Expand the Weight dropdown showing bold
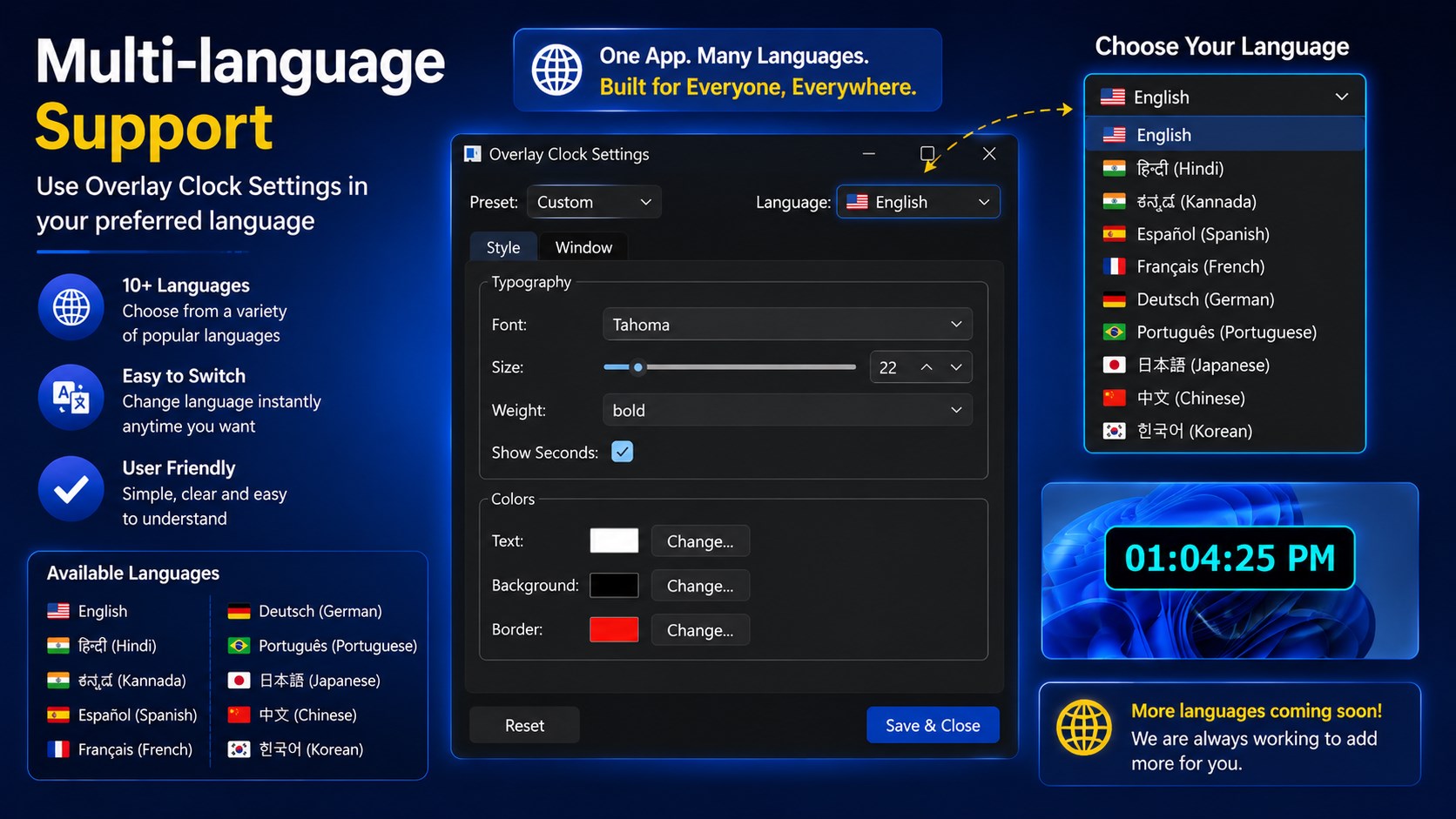 click(787, 410)
